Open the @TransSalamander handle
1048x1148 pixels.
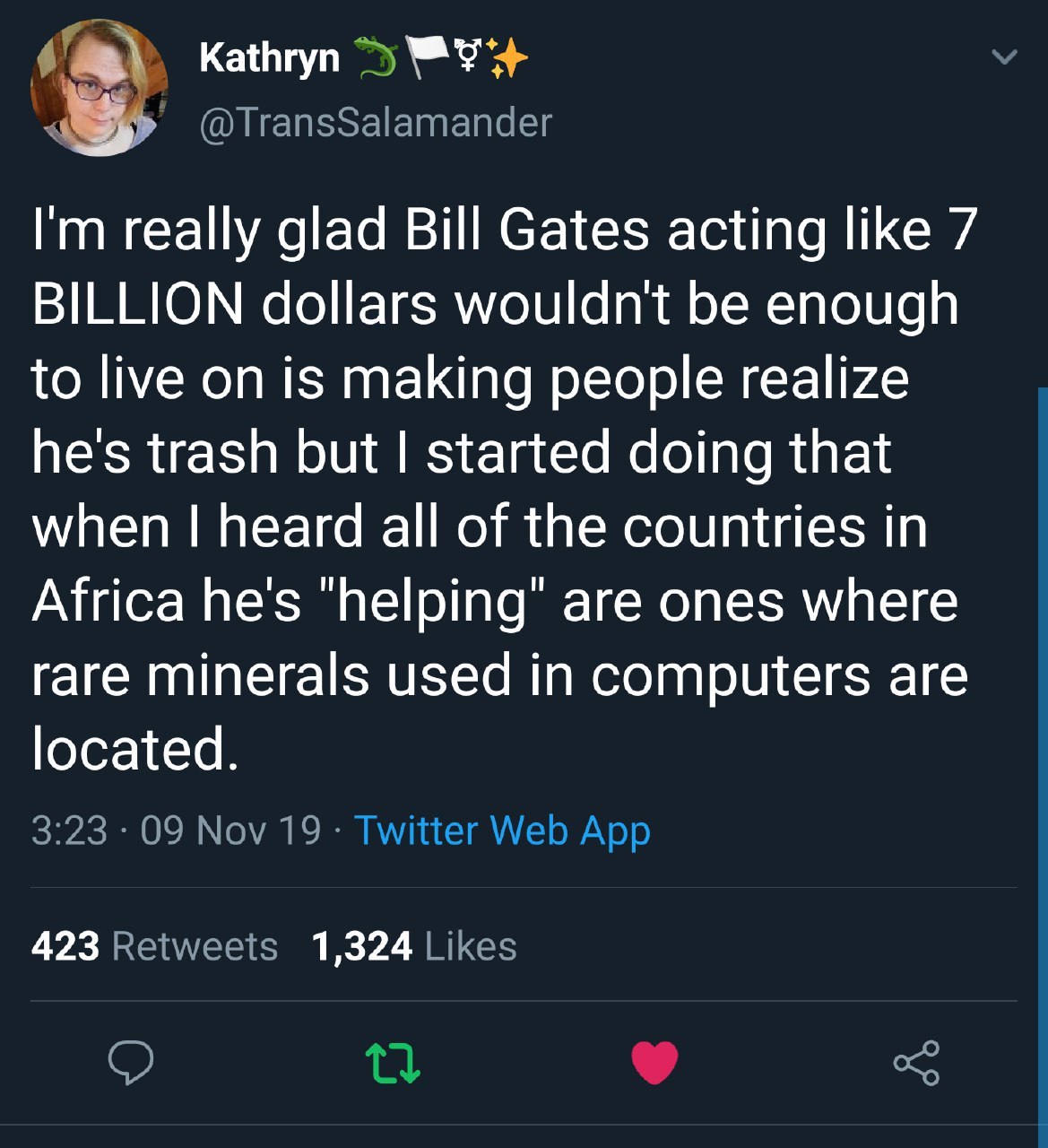point(375,122)
